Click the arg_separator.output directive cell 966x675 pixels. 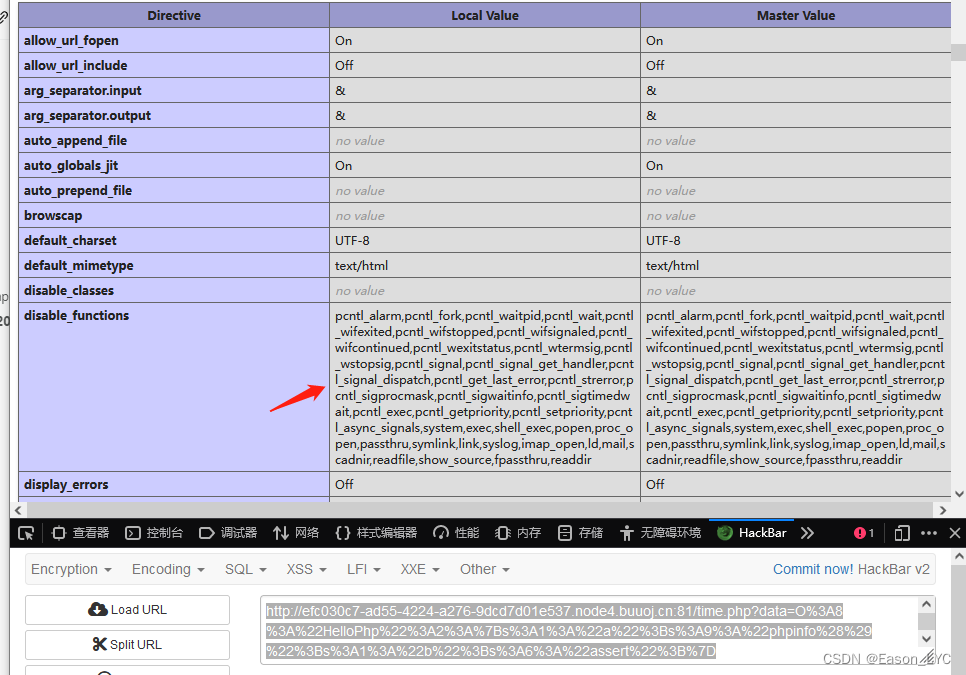[174, 116]
